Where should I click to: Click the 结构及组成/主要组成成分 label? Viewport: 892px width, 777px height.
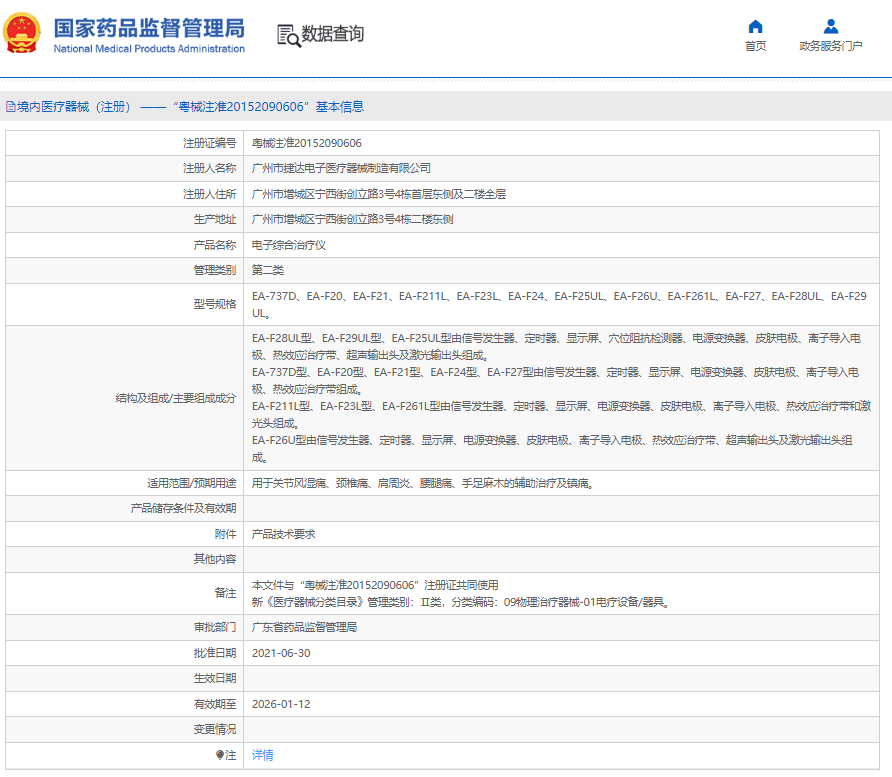click(176, 398)
